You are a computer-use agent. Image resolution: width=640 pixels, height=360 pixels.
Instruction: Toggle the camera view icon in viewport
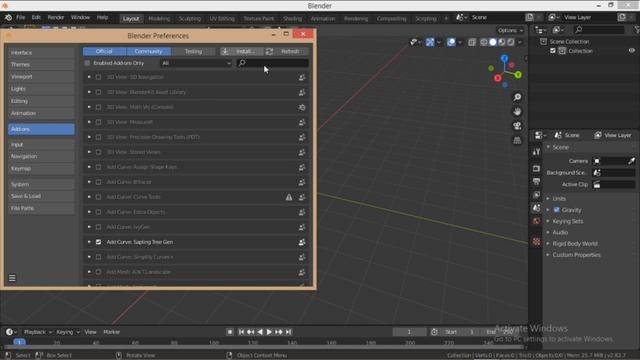(x=517, y=126)
